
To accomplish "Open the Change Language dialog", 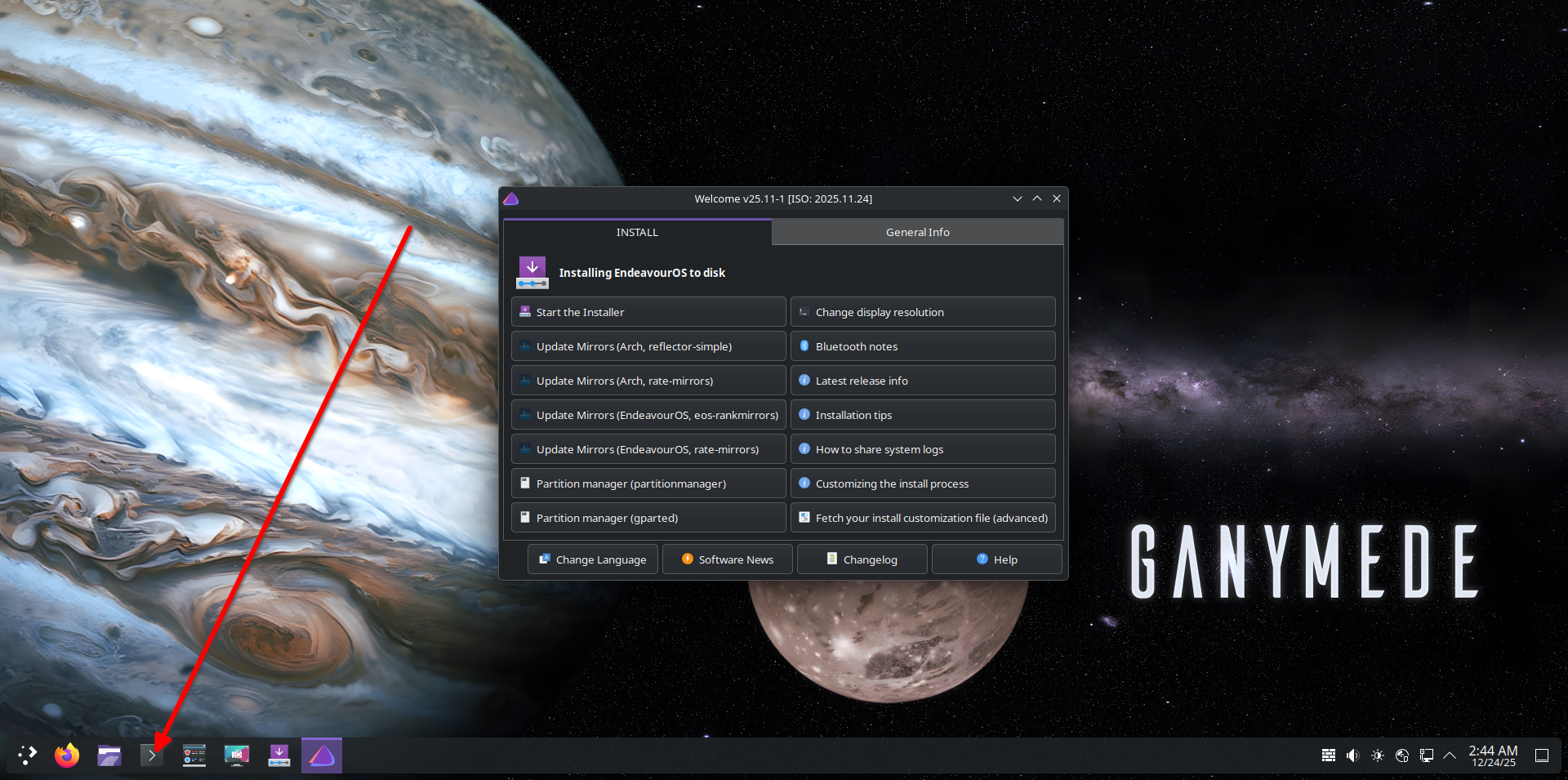I will (592, 559).
